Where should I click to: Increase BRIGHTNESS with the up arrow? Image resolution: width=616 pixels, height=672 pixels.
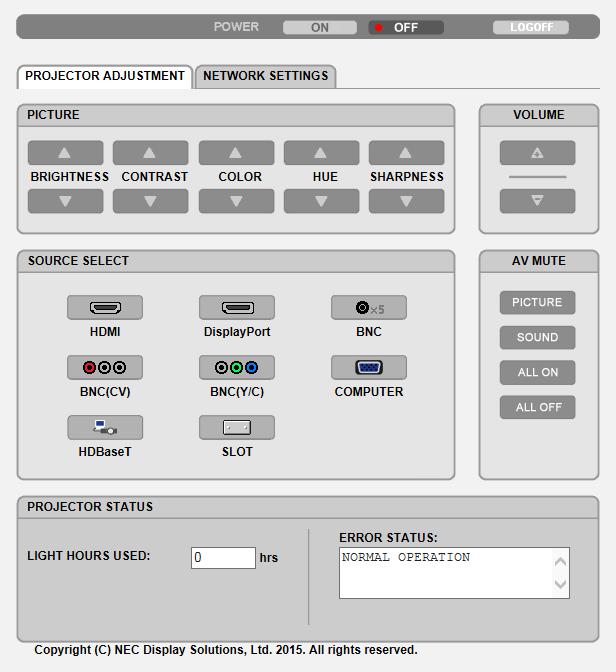[66, 153]
